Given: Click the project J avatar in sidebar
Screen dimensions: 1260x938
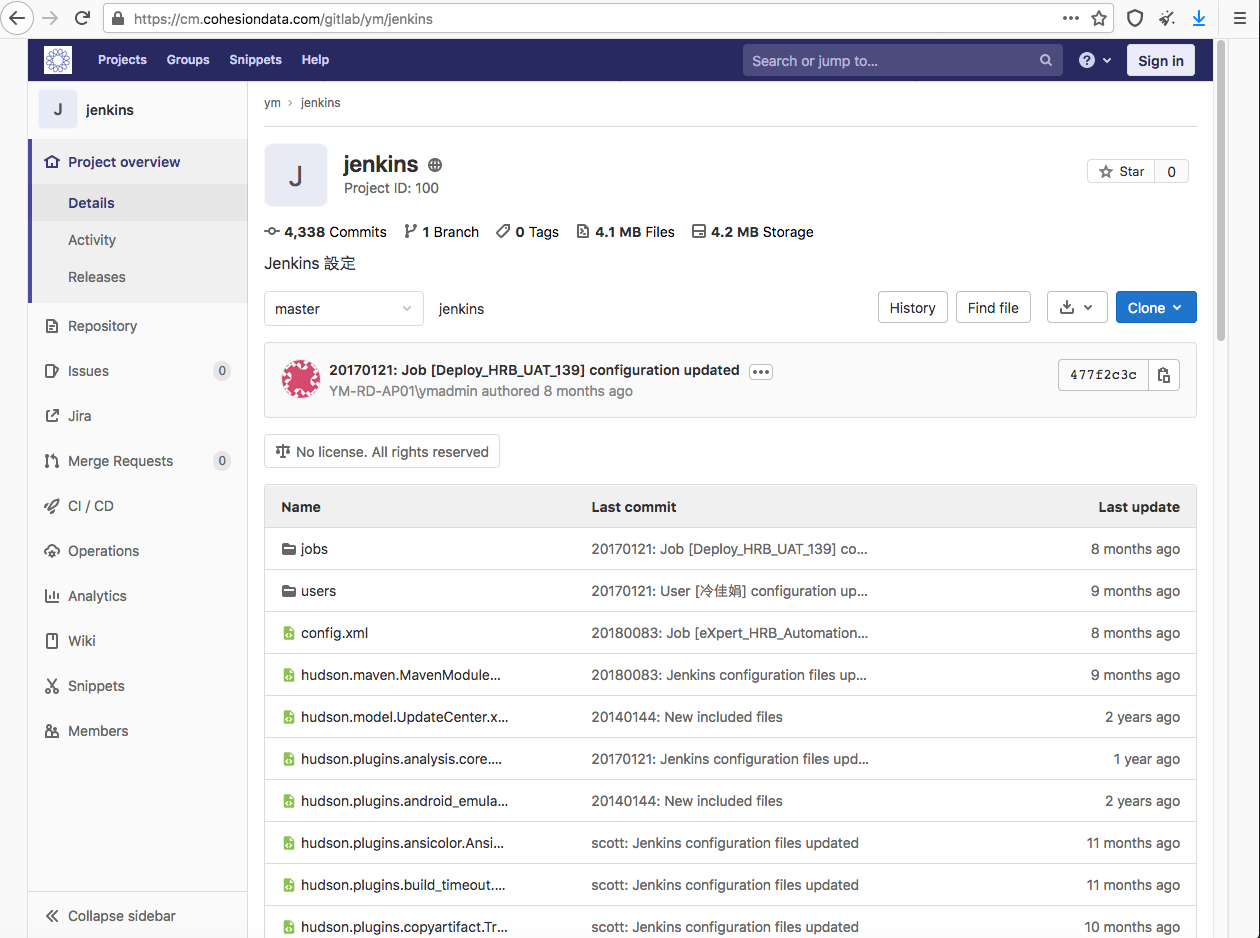Looking at the screenshot, I should (58, 109).
